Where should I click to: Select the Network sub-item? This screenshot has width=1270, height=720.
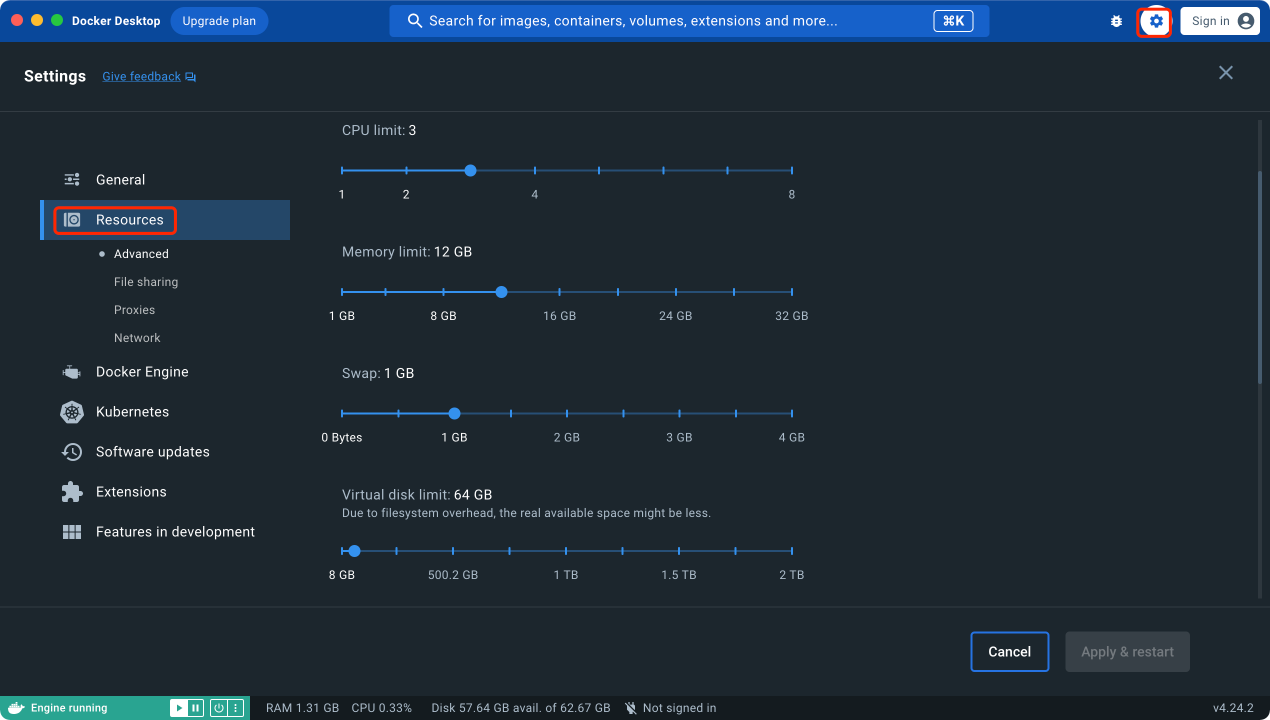point(137,338)
